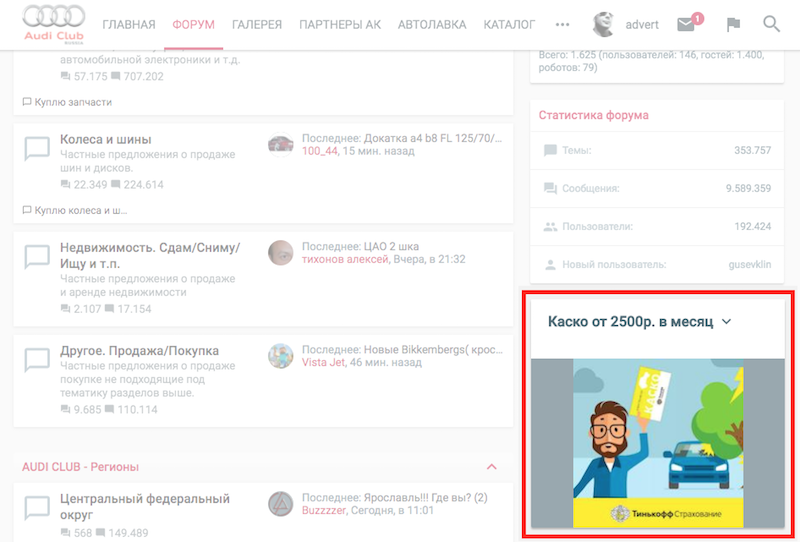Open the Колеса и шины forum

pyautogui.click(x=106, y=139)
